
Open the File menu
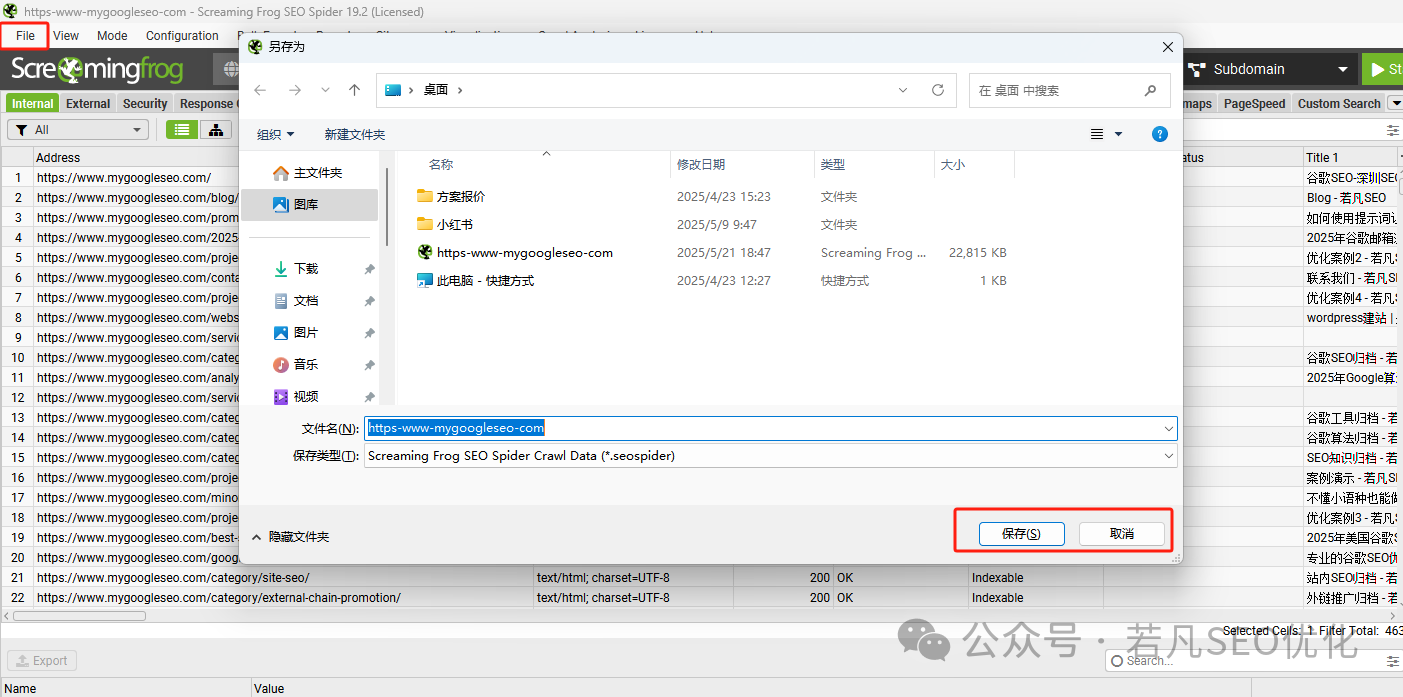25,36
